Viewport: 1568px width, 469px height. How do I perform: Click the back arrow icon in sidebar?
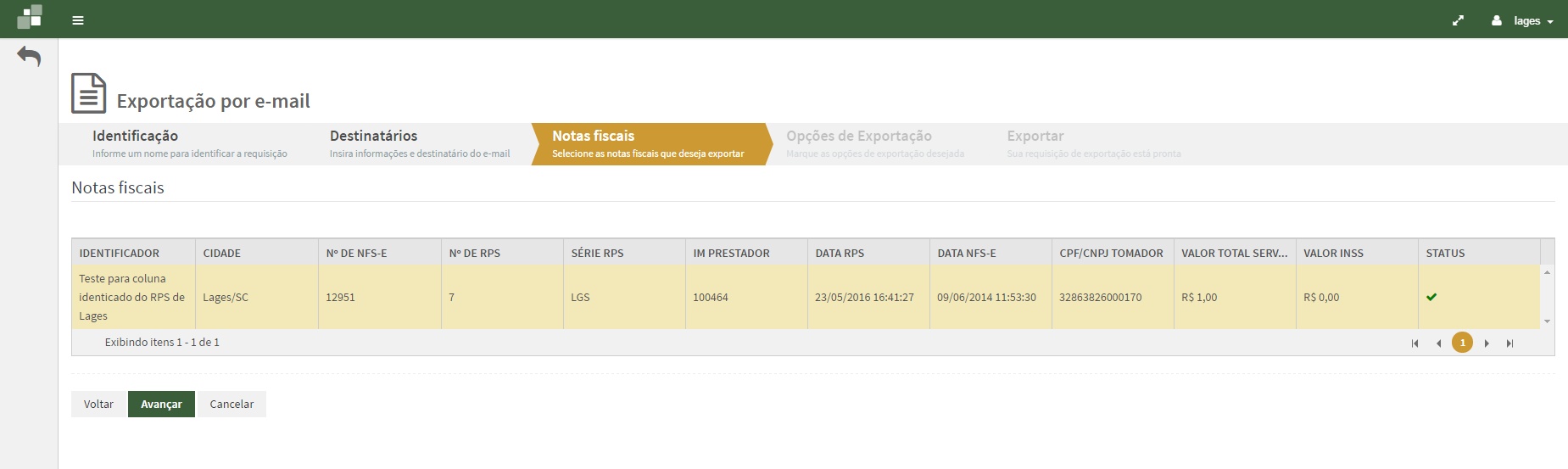[29, 57]
